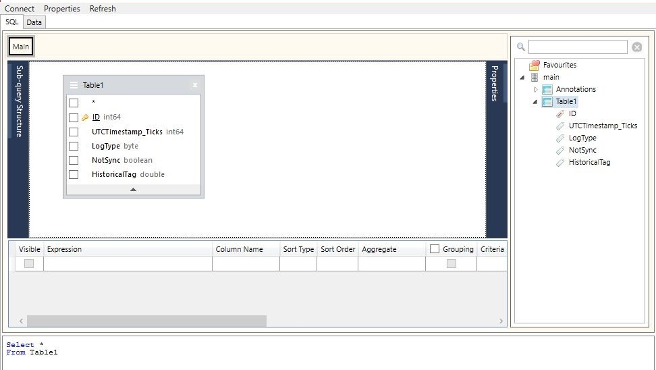Click the Refresh menu item
The height and width of the screenshot is (370, 656).
(x=102, y=8)
